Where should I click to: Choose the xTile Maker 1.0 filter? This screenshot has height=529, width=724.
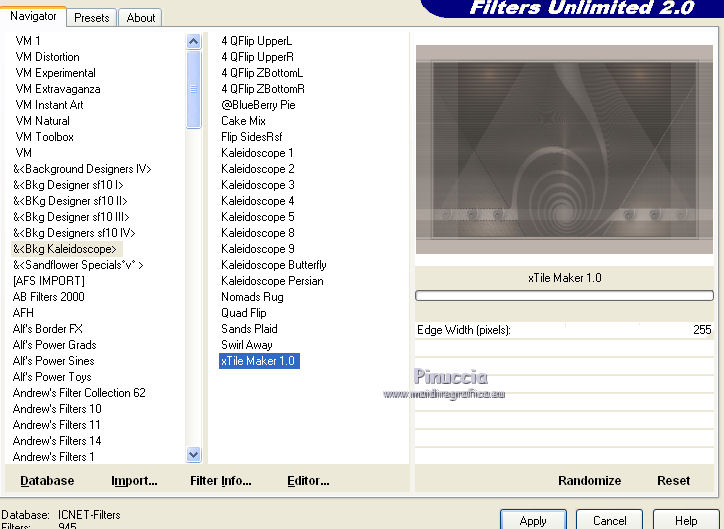tap(259, 361)
